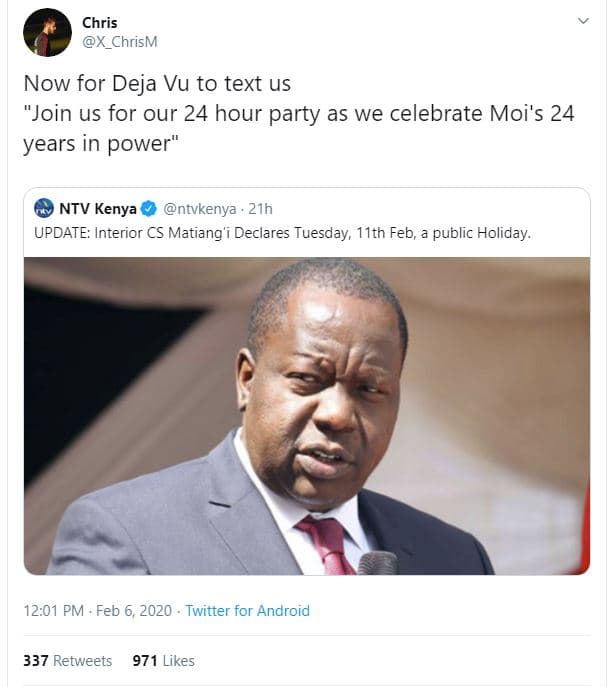This screenshot has width=612, height=687.
Task: Click the blue verified badge
Action: [148, 208]
